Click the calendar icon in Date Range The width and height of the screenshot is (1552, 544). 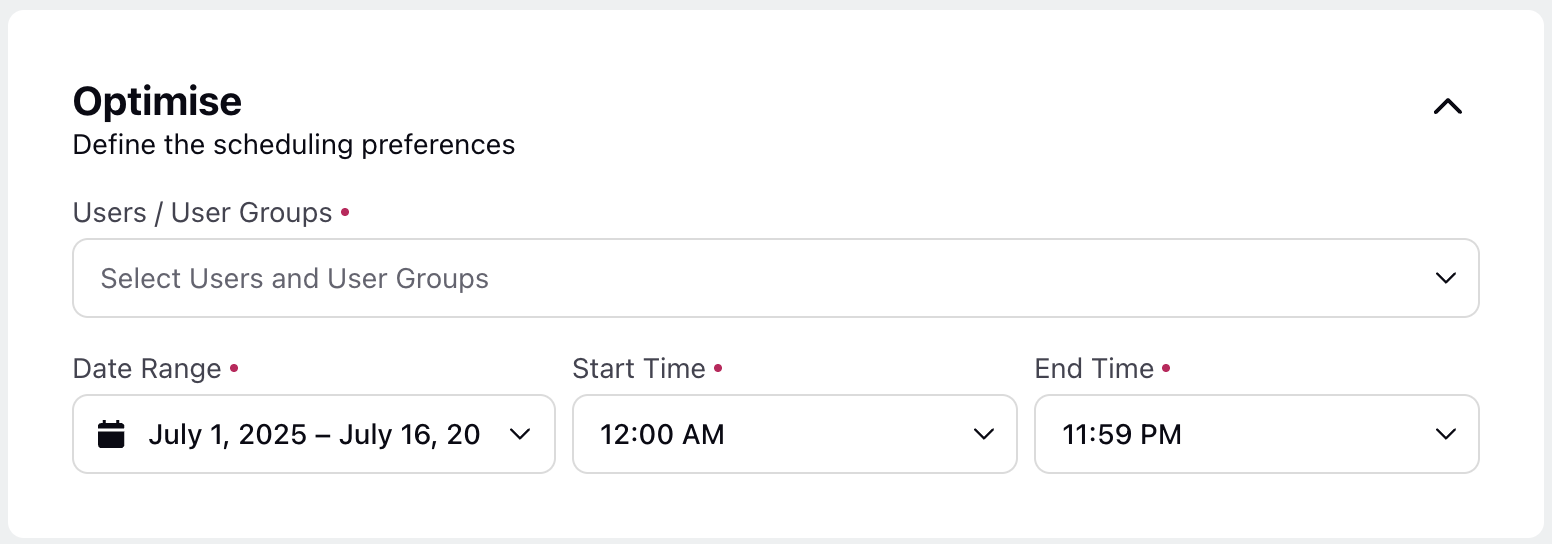111,434
